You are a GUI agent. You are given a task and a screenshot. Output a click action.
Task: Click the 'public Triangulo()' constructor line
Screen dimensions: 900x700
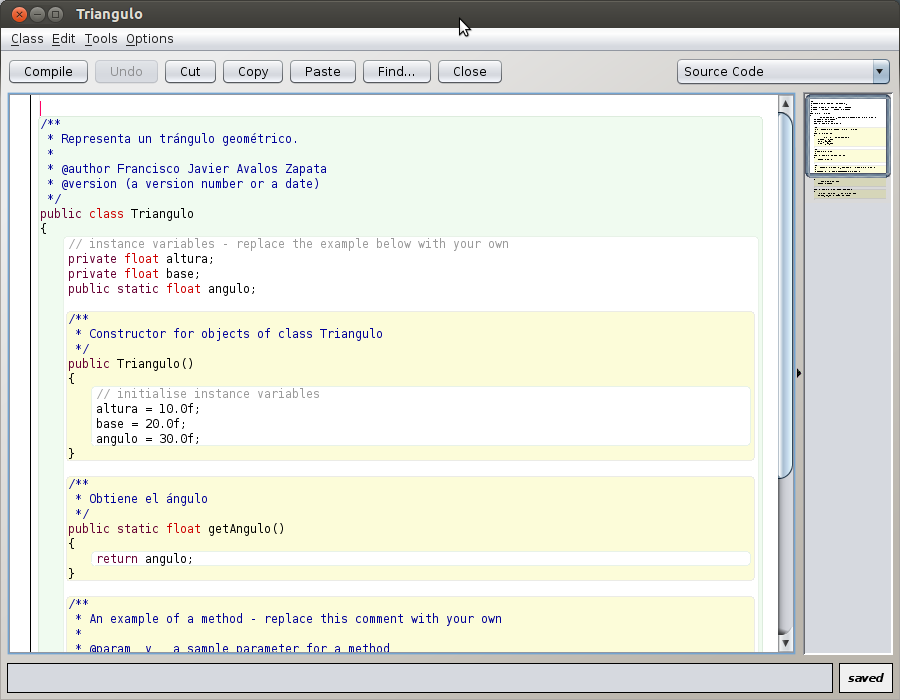[131, 364]
